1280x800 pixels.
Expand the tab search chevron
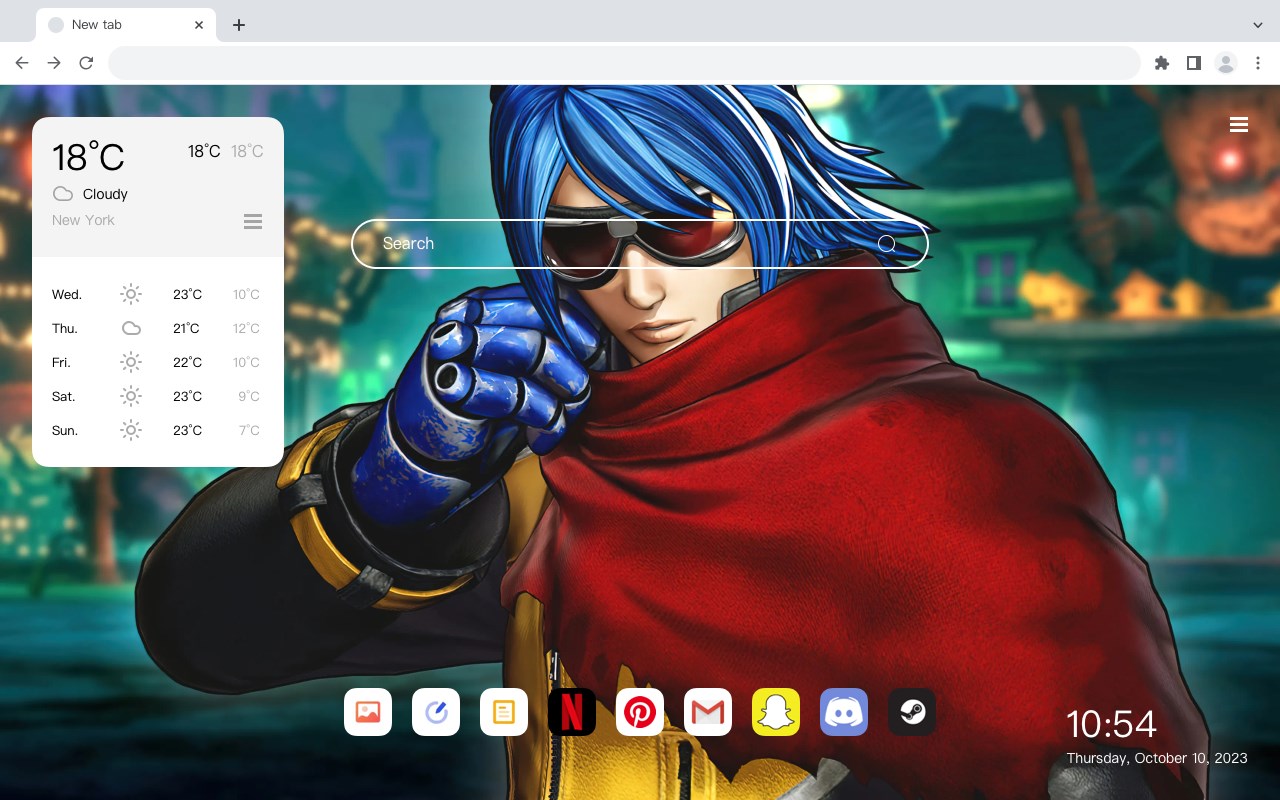pos(1258,24)
